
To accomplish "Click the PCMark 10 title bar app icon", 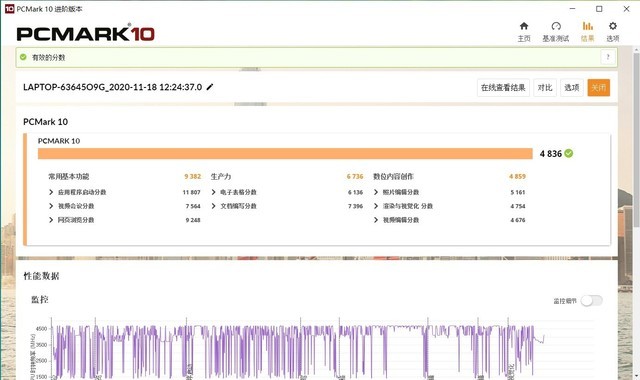I will coord(9,9).
